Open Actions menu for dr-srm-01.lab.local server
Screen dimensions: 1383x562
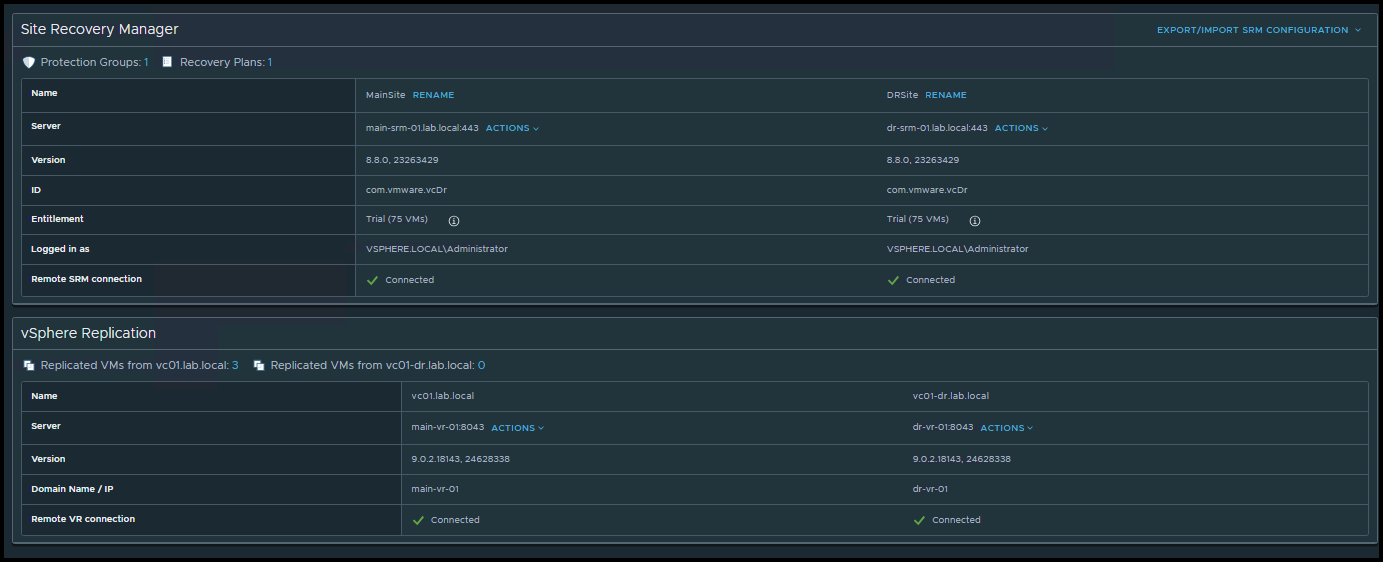tap(1021, 128)
